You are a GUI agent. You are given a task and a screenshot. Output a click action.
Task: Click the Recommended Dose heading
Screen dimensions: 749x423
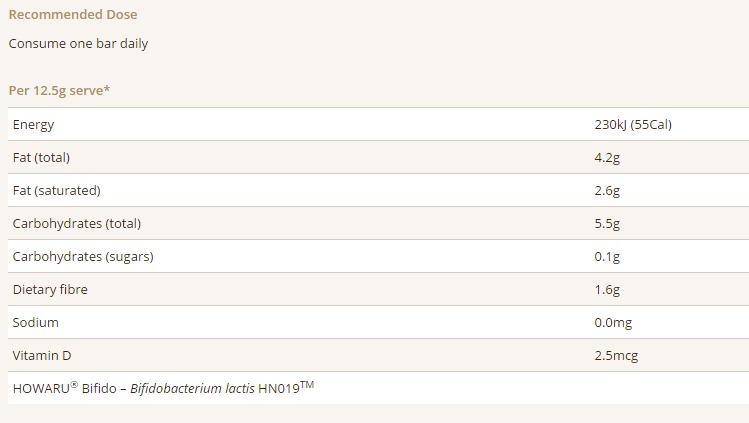click(x=73, y=14)
